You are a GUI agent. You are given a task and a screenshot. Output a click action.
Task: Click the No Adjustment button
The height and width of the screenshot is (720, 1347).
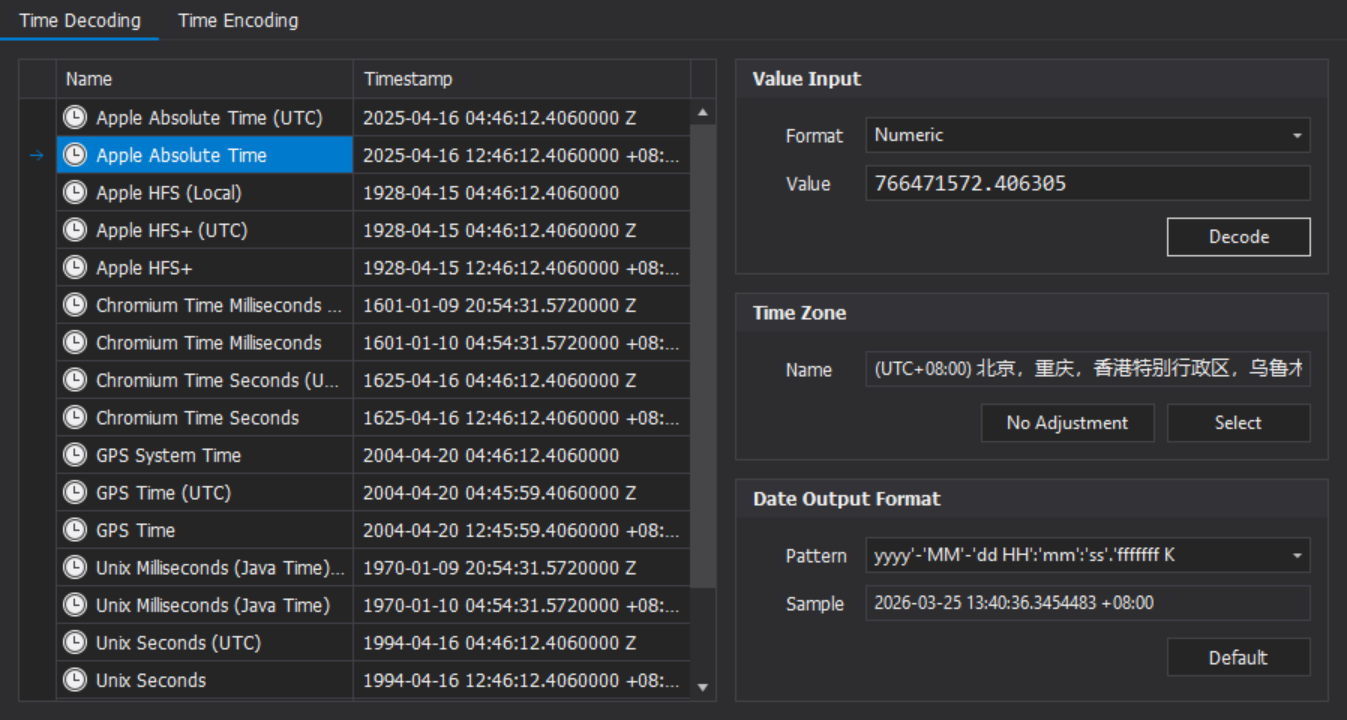click(x=1067, y=423)
